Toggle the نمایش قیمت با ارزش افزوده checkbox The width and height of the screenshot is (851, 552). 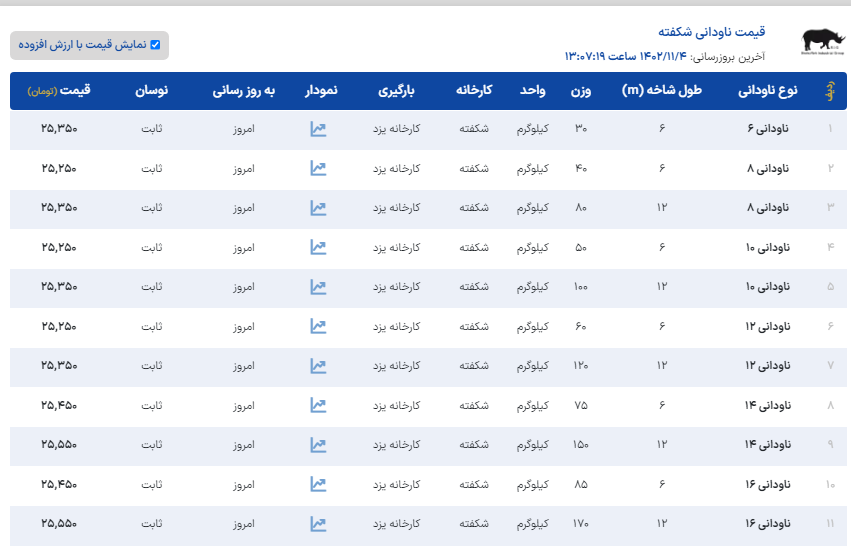coord(155,45)
